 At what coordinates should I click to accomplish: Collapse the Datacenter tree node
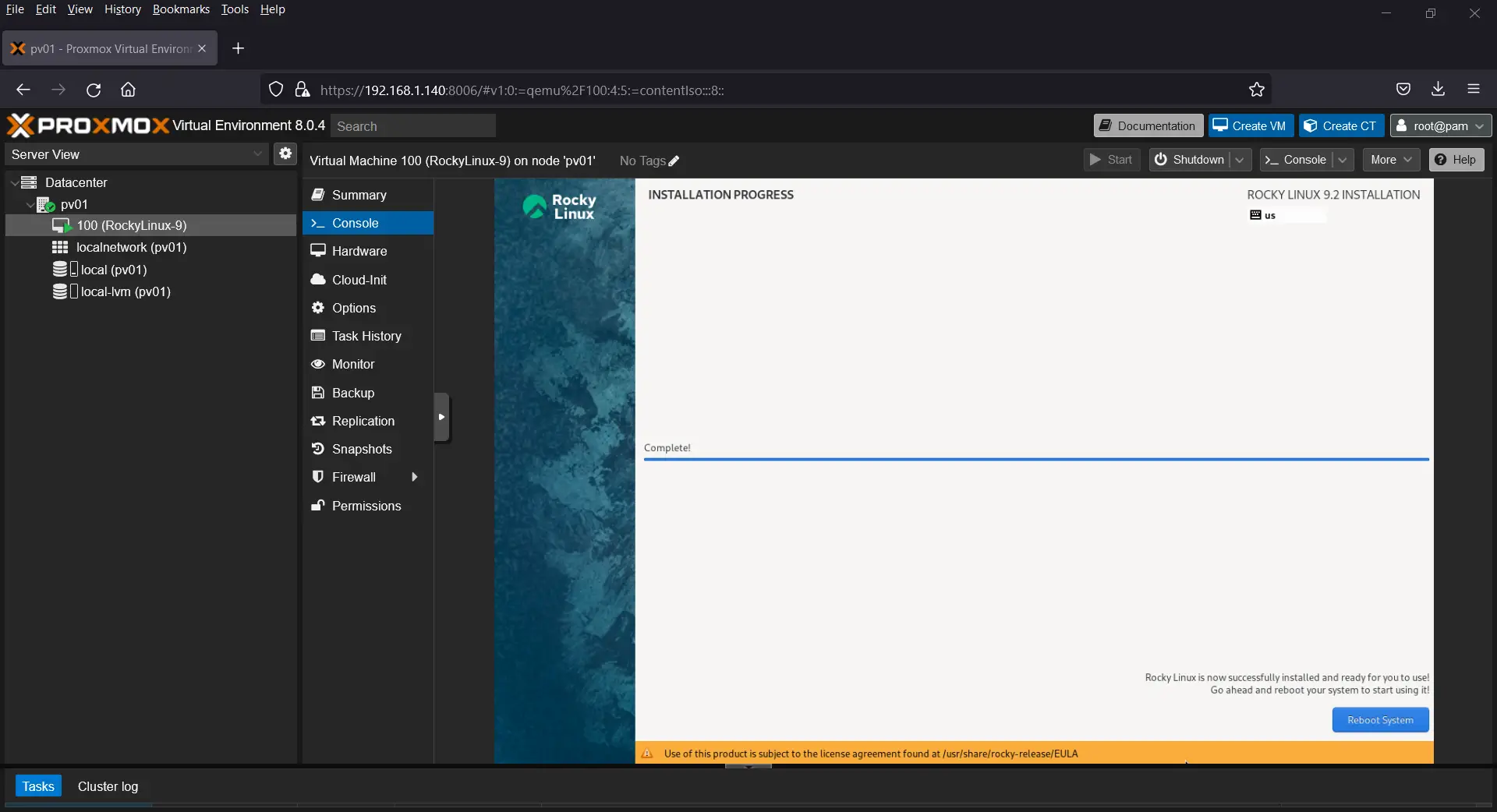(x=14, y=182)
